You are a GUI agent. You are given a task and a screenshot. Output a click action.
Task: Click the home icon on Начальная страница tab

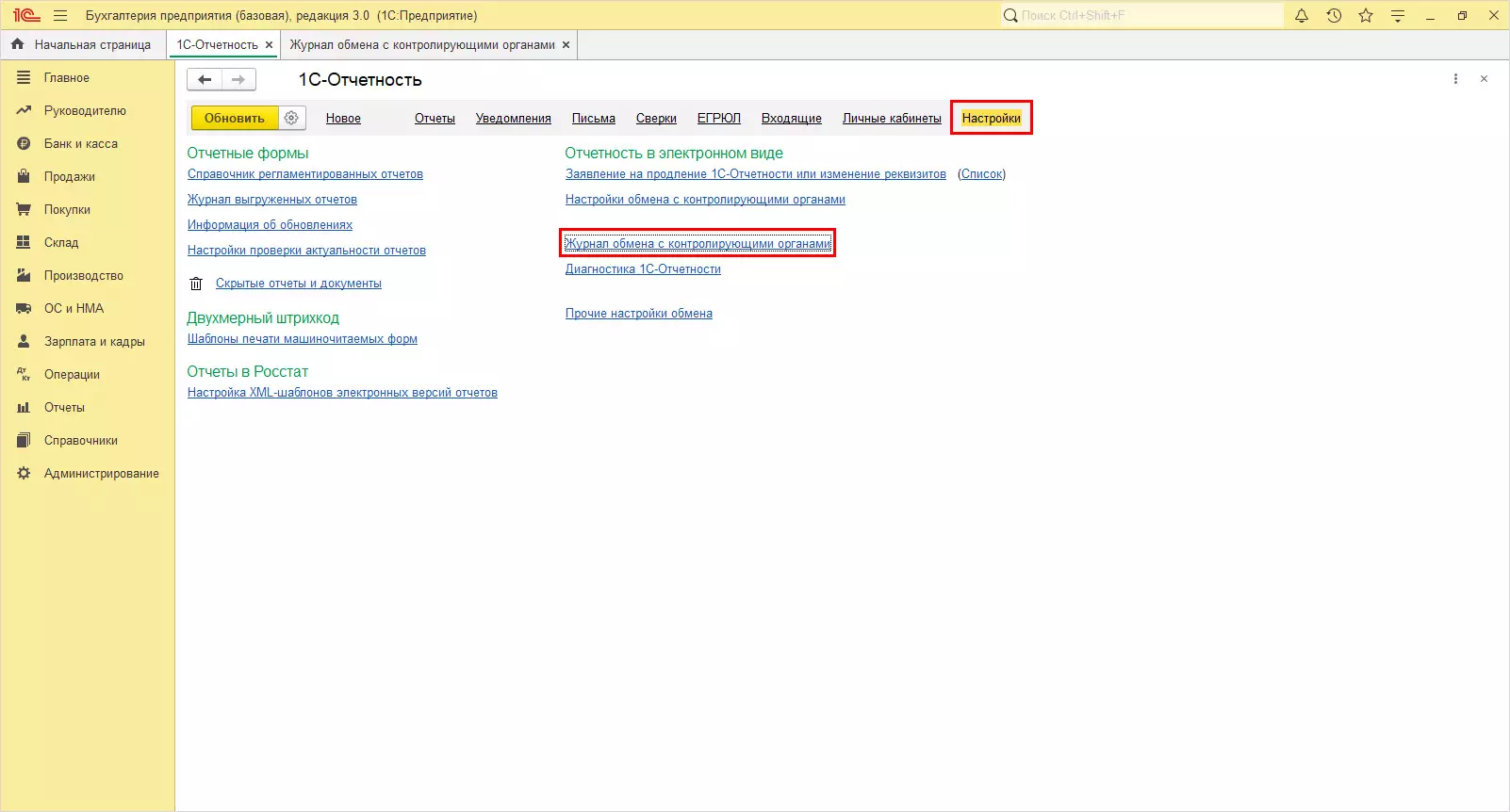coord(17,44)
